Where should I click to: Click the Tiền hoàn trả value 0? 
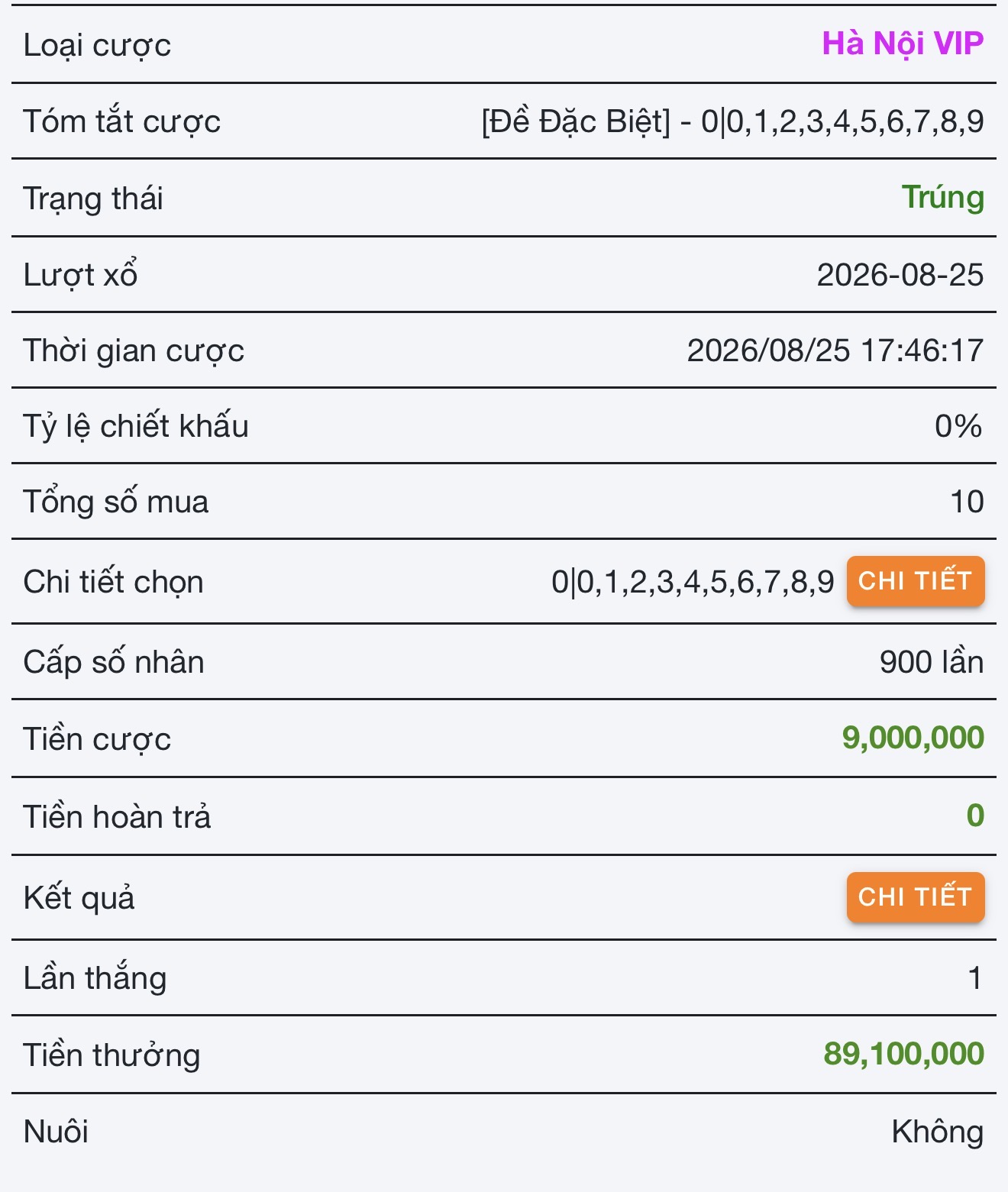pyautogui.click(x=975, y=816)
